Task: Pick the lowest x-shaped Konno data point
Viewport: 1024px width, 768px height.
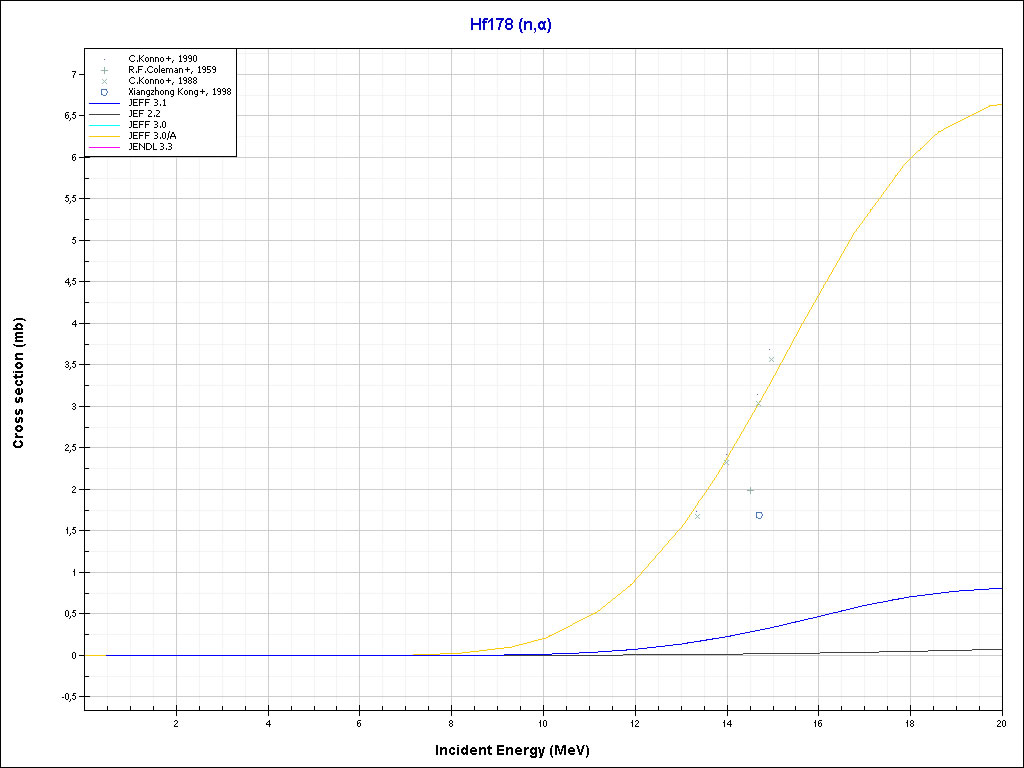Action: 697,516
